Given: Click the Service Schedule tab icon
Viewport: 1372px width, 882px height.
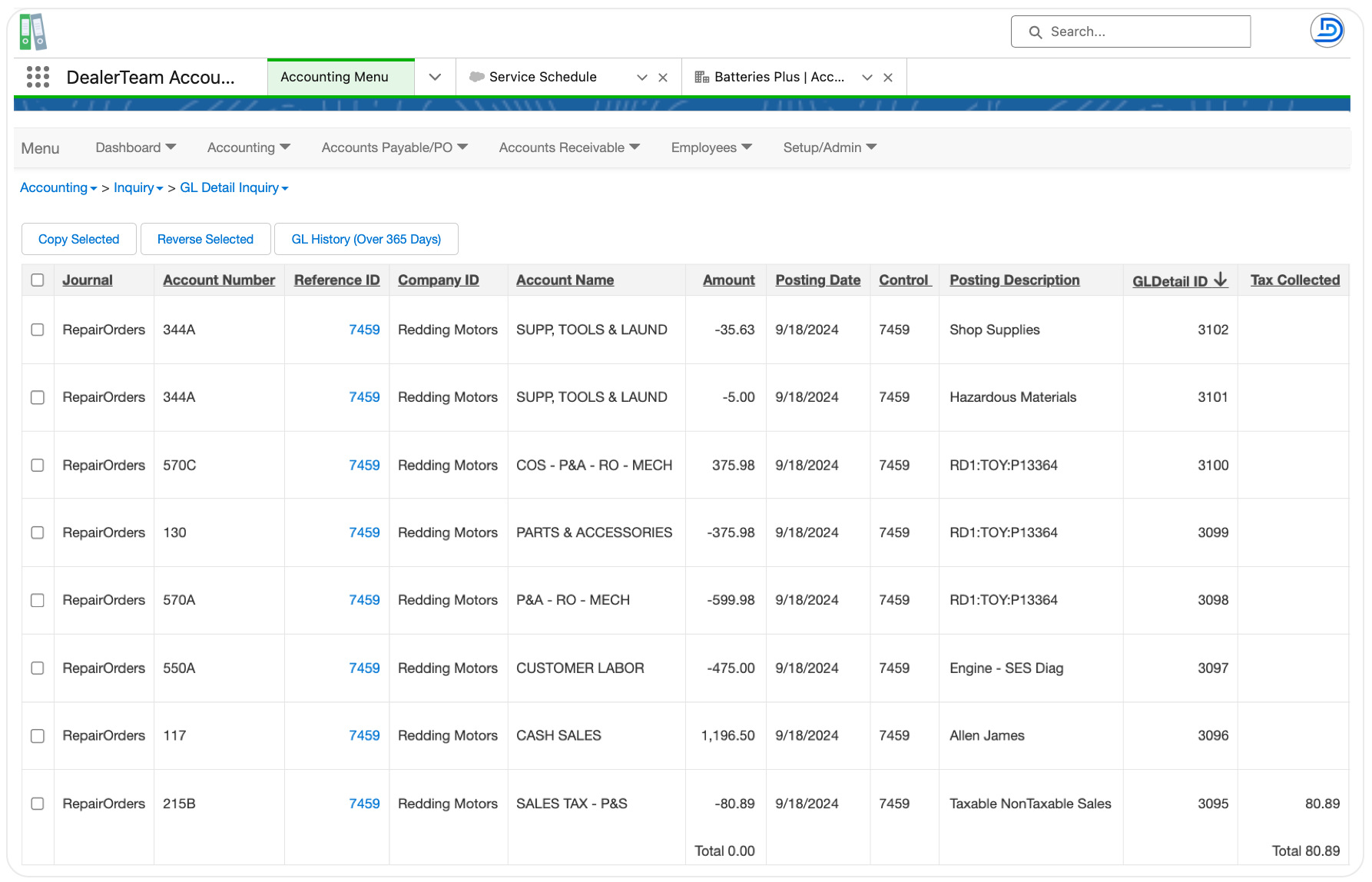Looking at the screenshot, I should (x=477, y=77).
